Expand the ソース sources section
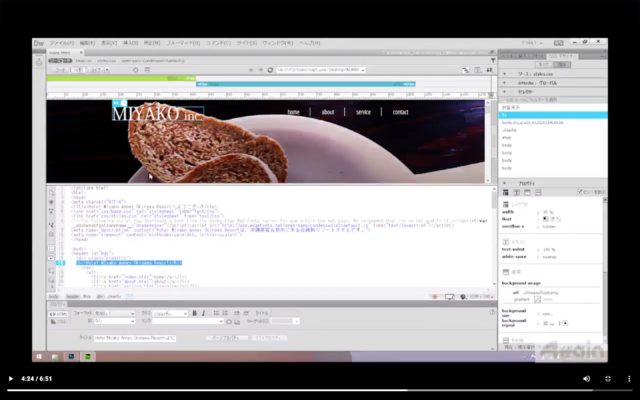Viewport: 640px width, 400px height. [504, 74]
